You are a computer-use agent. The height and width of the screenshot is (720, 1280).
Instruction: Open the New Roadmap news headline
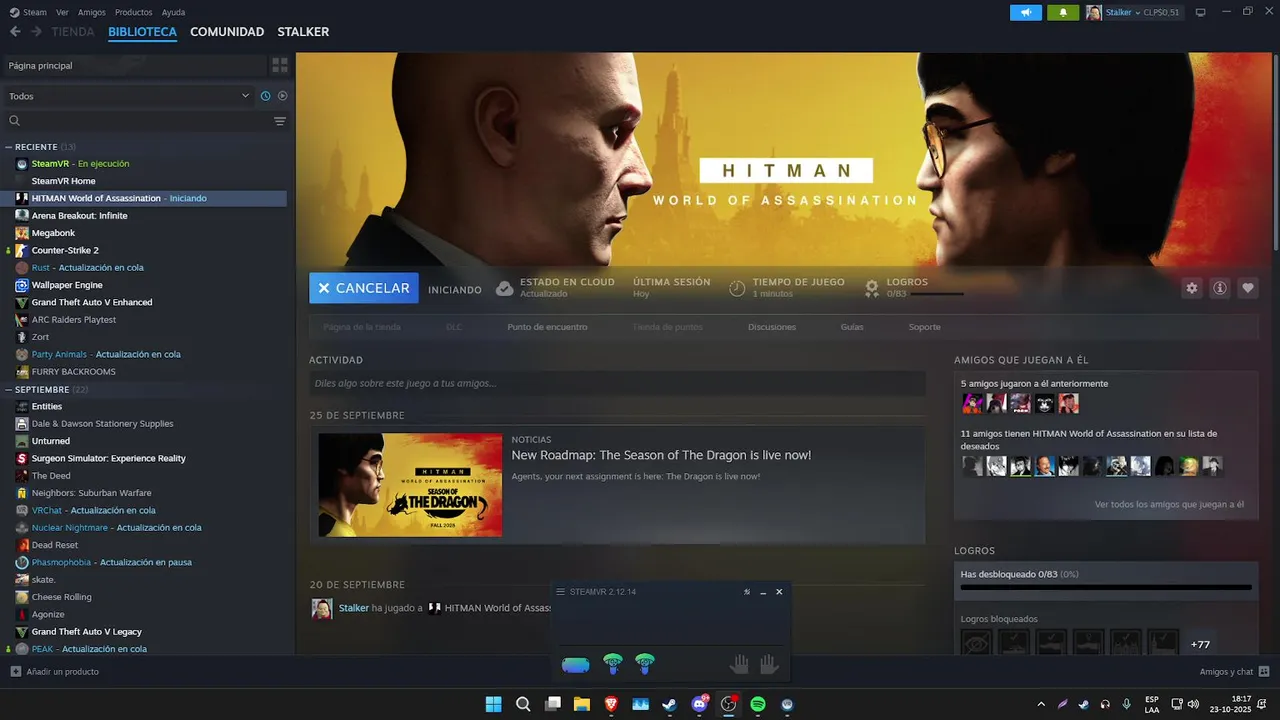(x=661, y=455)
